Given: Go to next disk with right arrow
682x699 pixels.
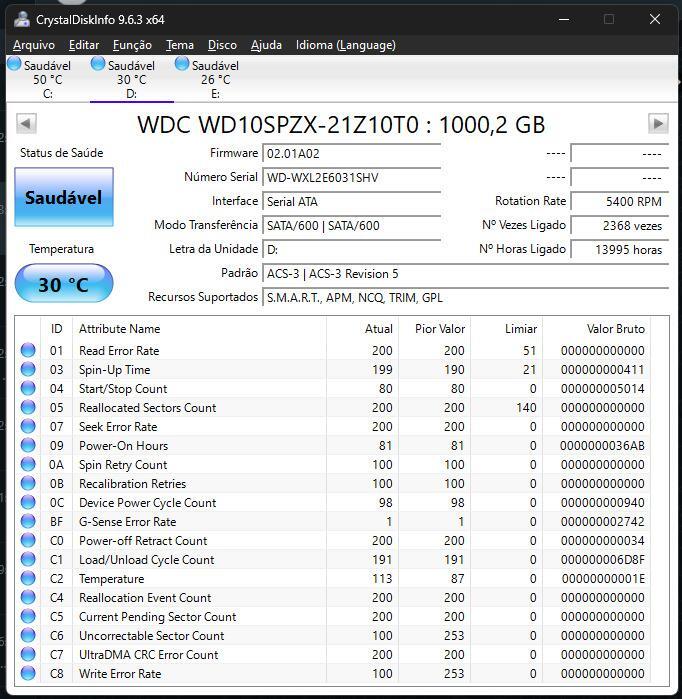Looking at the screenshot, I should click(x=658, y=123).
